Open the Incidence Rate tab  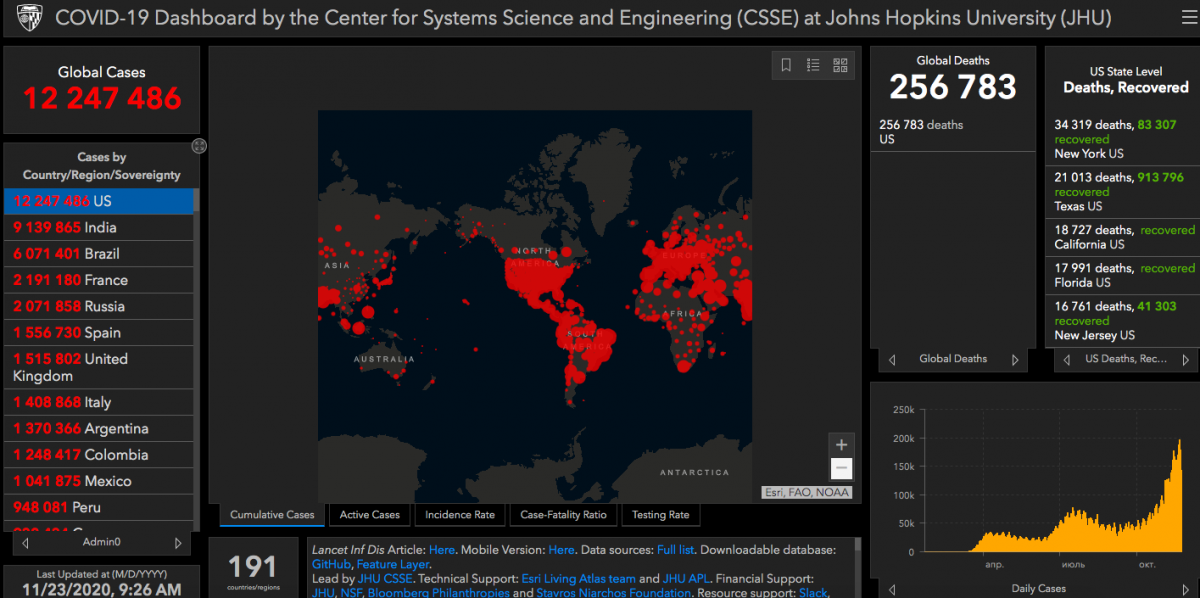point(460,515)
